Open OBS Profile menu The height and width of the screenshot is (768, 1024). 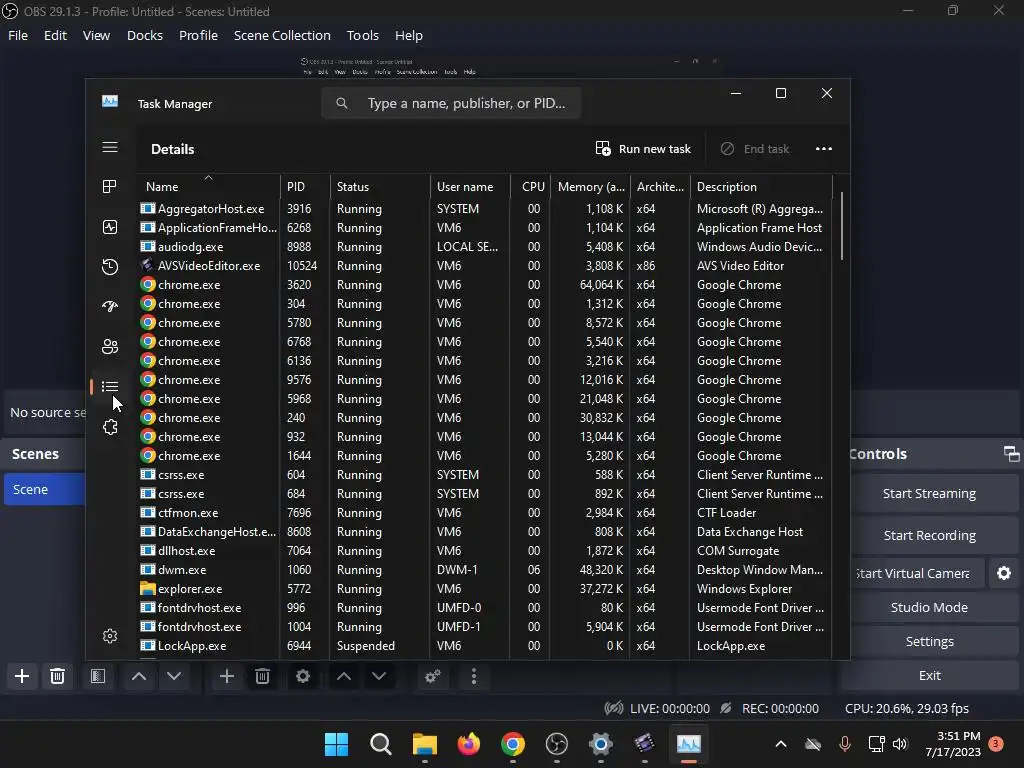click(x=198, y=35)
